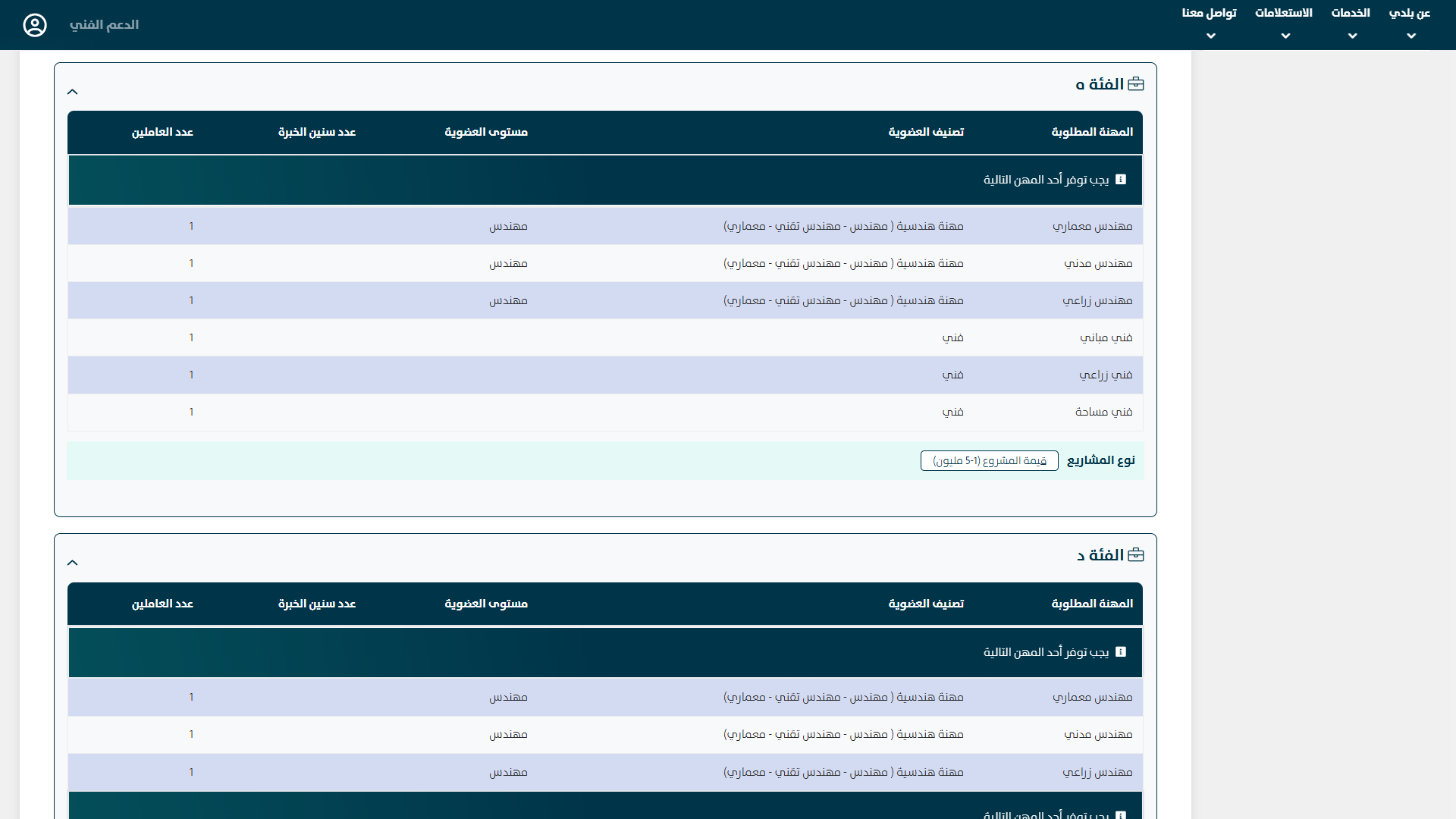Click the عدد العاملين column header in الفئة ه
The height and width of the screenshot is (819, 1456).
pos(162,132)
